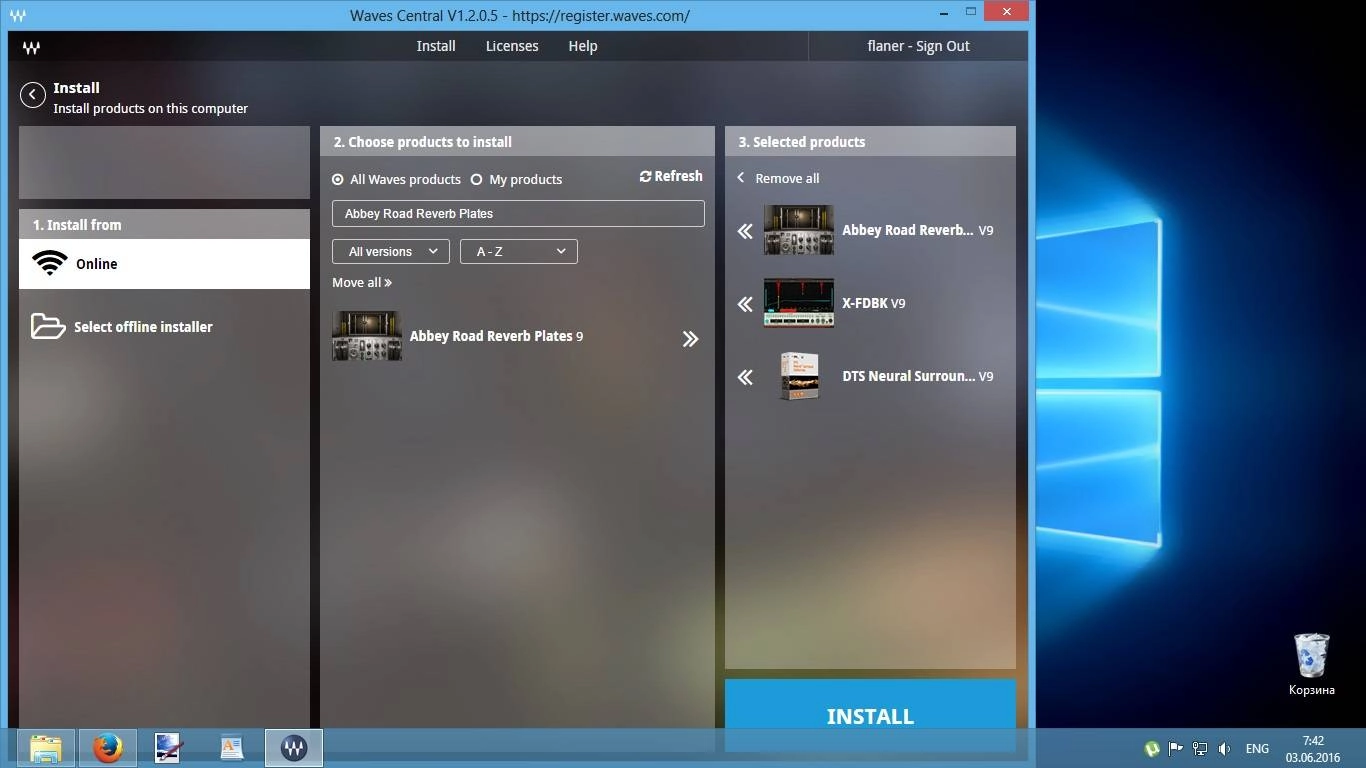Image resolution: width=1366 pixels, height=768 pixels.
Task: Click the Action Center flag tray icon
Action: click(1176, 749)
